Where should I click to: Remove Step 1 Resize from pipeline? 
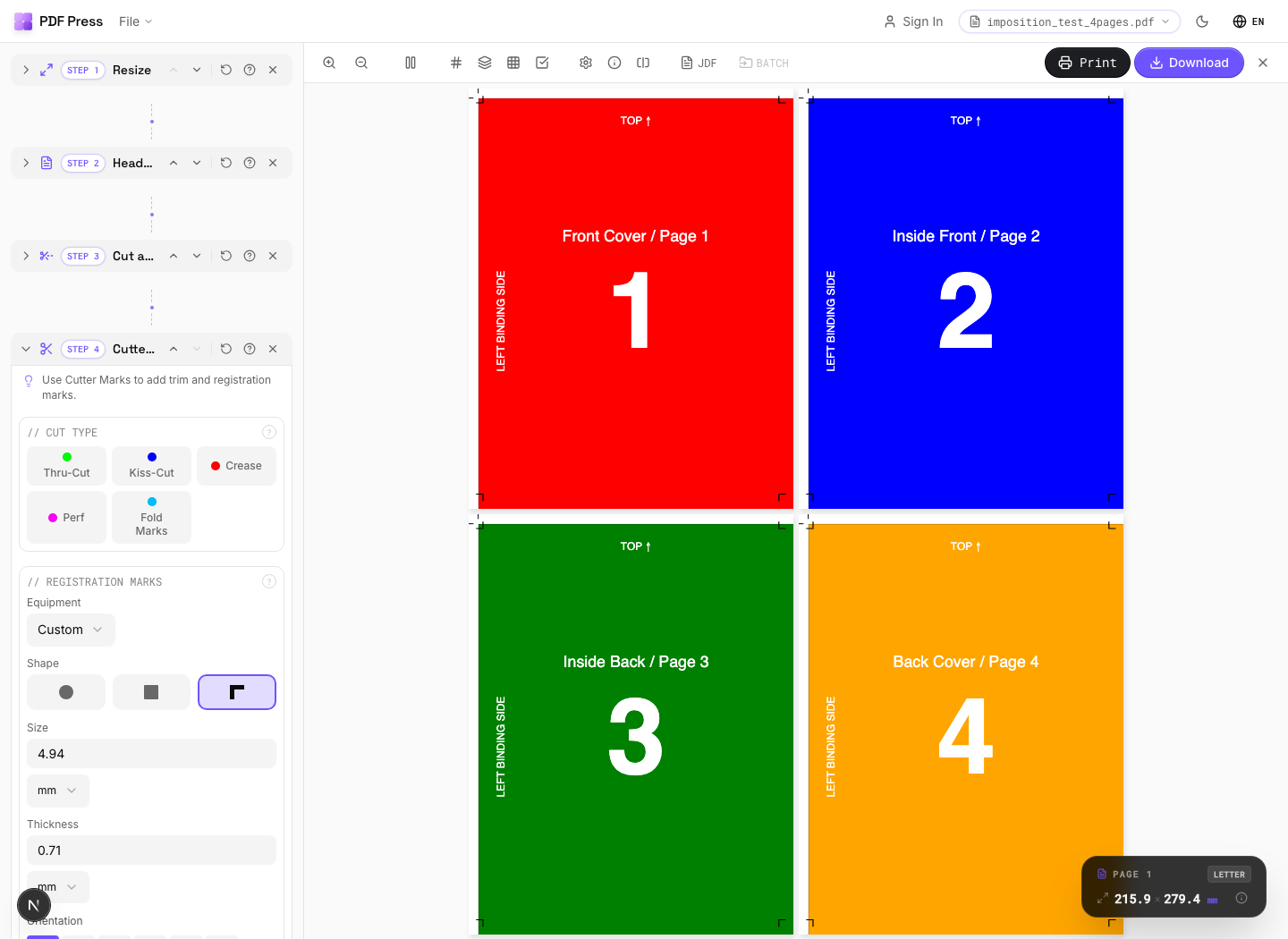[x=273, y=70]
